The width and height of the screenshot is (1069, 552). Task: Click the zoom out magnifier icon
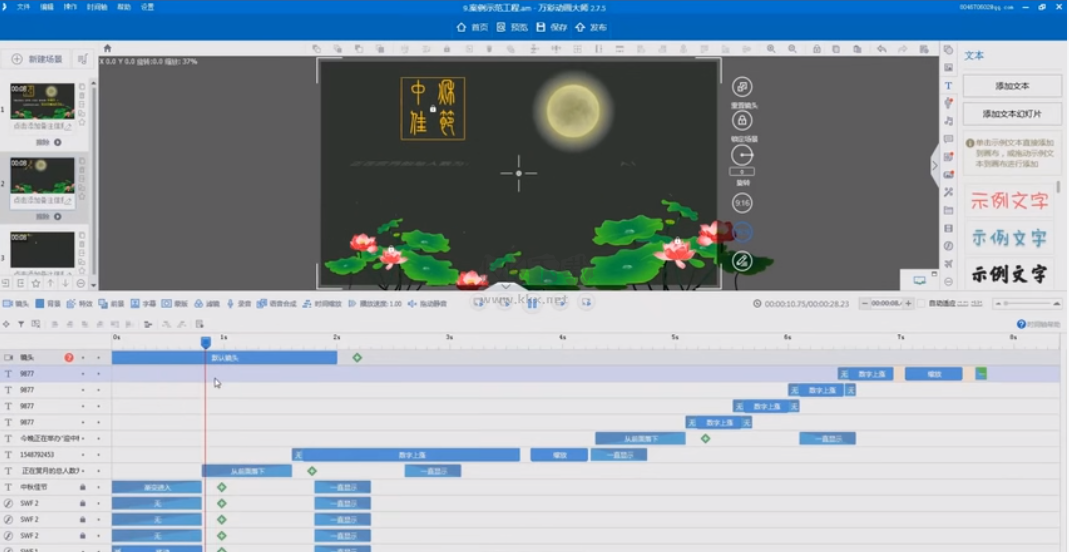tap(792, 49)
